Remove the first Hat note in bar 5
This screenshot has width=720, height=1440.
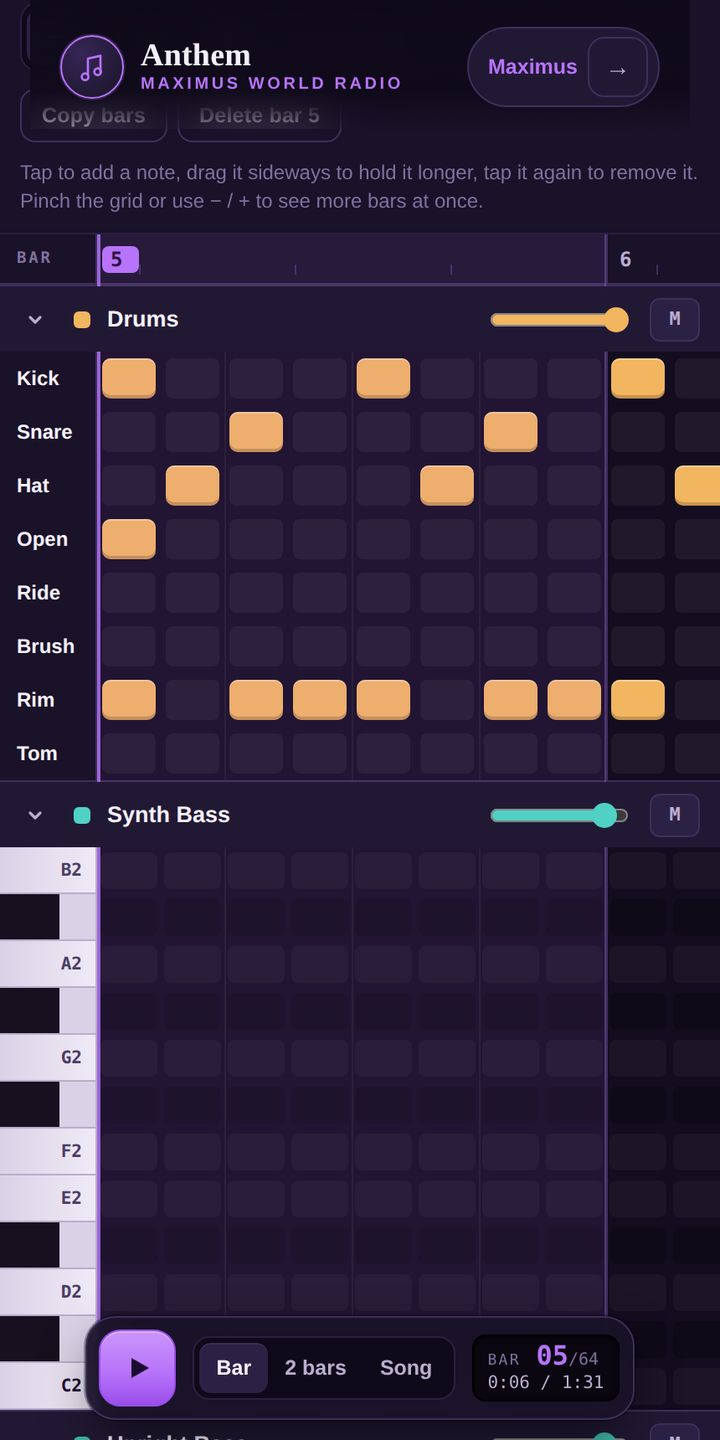[x=193, y=485]
